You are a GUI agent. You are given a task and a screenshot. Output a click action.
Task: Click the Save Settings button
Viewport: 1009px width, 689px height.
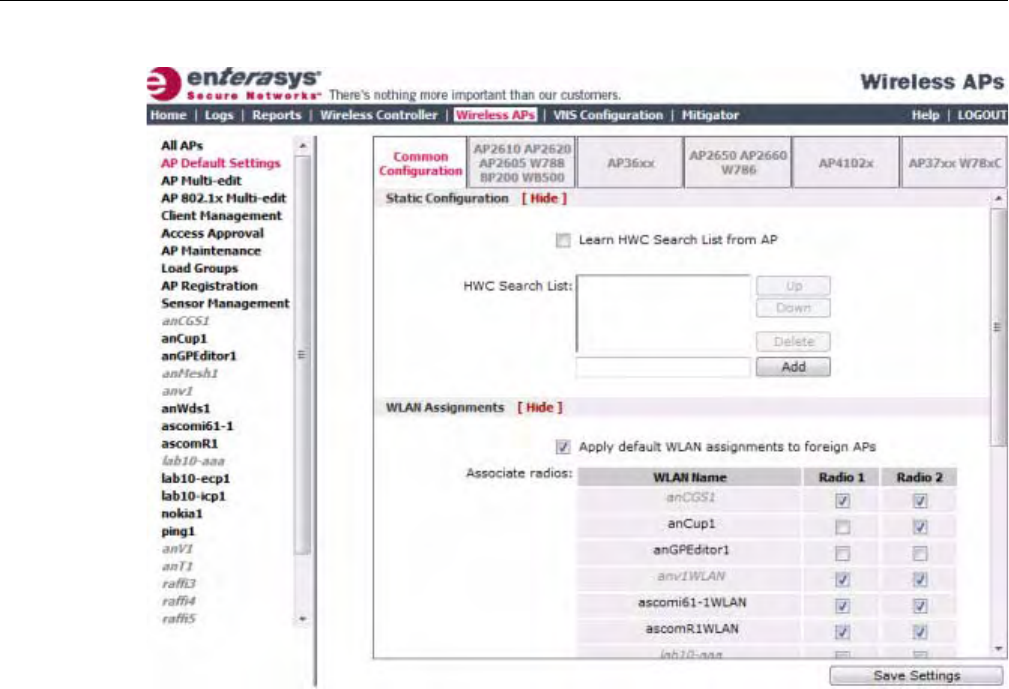pos(916,675)
